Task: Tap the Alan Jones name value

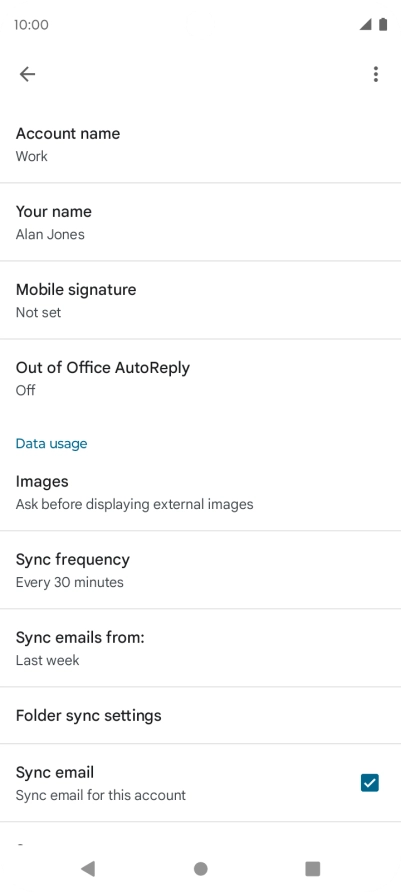Action: (x=50, y=234)
